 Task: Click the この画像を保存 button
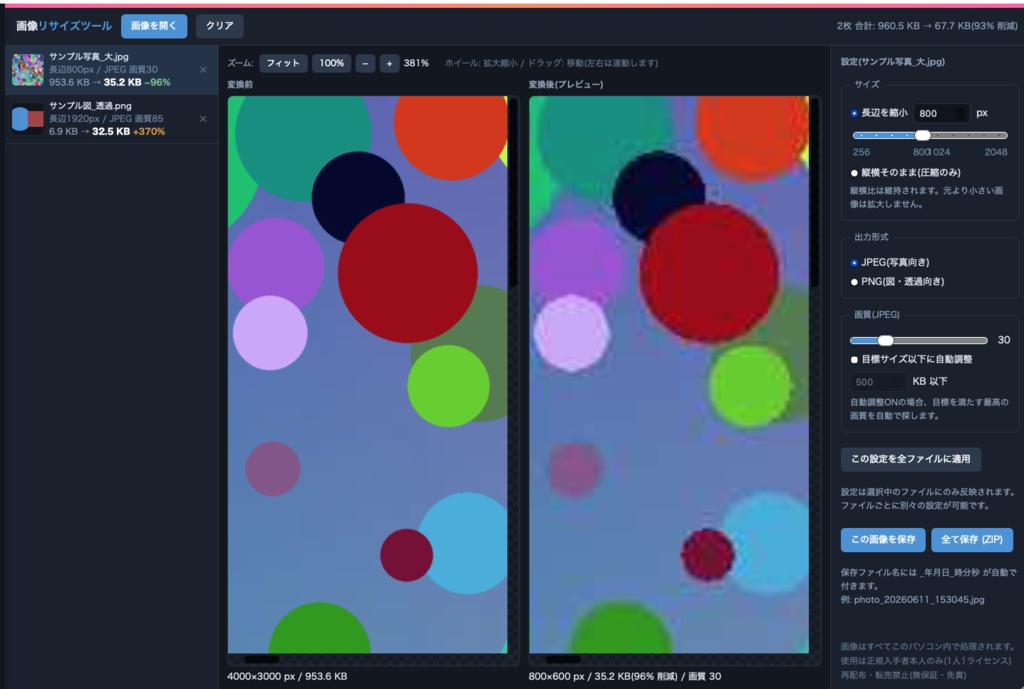pos(883,539)
